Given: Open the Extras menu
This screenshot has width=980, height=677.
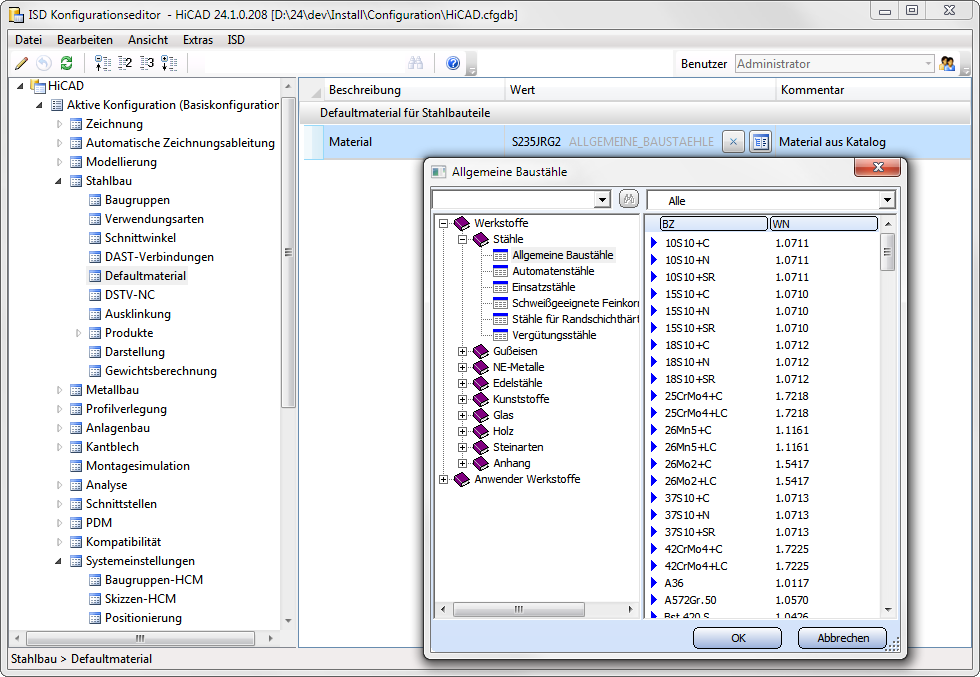Looking at the screenshot, I should coord(198,40).
